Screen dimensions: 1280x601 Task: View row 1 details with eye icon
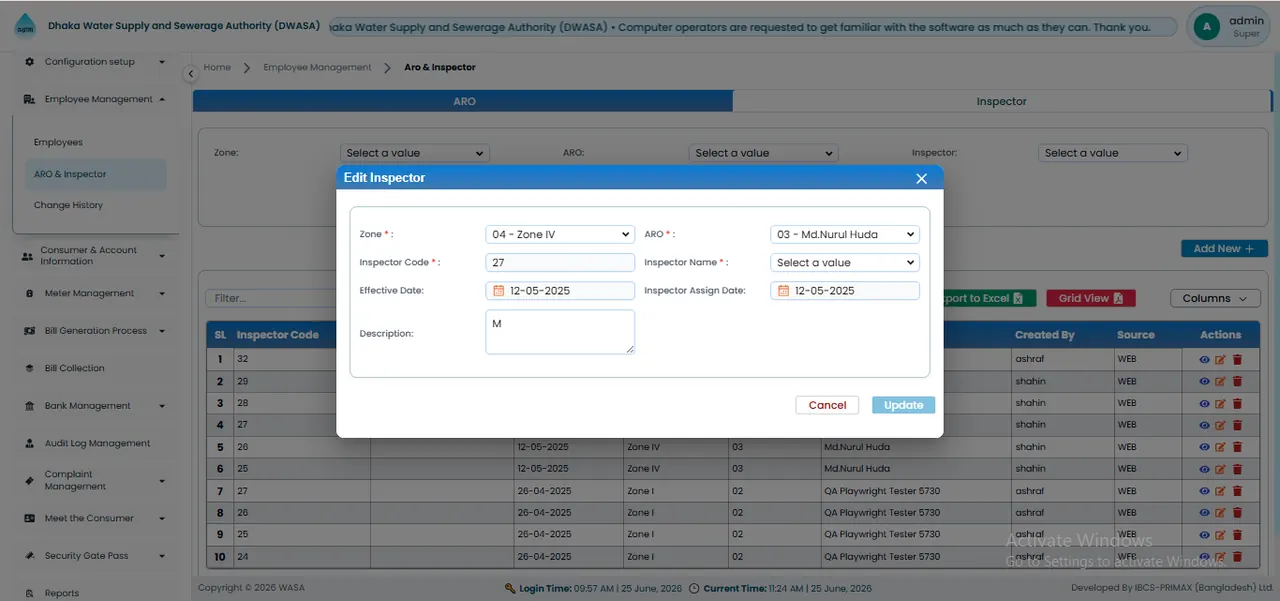[1204, 359]
